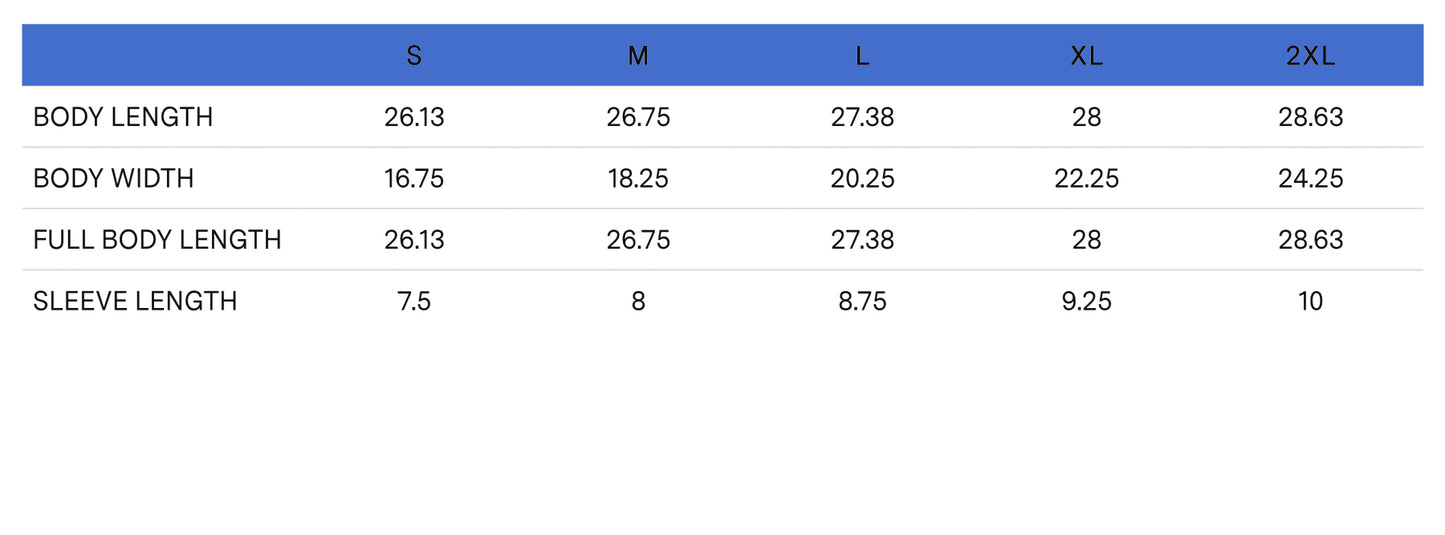Click sleeve length value 7.5
The image size is (1445, 535).
click(414, 301)
